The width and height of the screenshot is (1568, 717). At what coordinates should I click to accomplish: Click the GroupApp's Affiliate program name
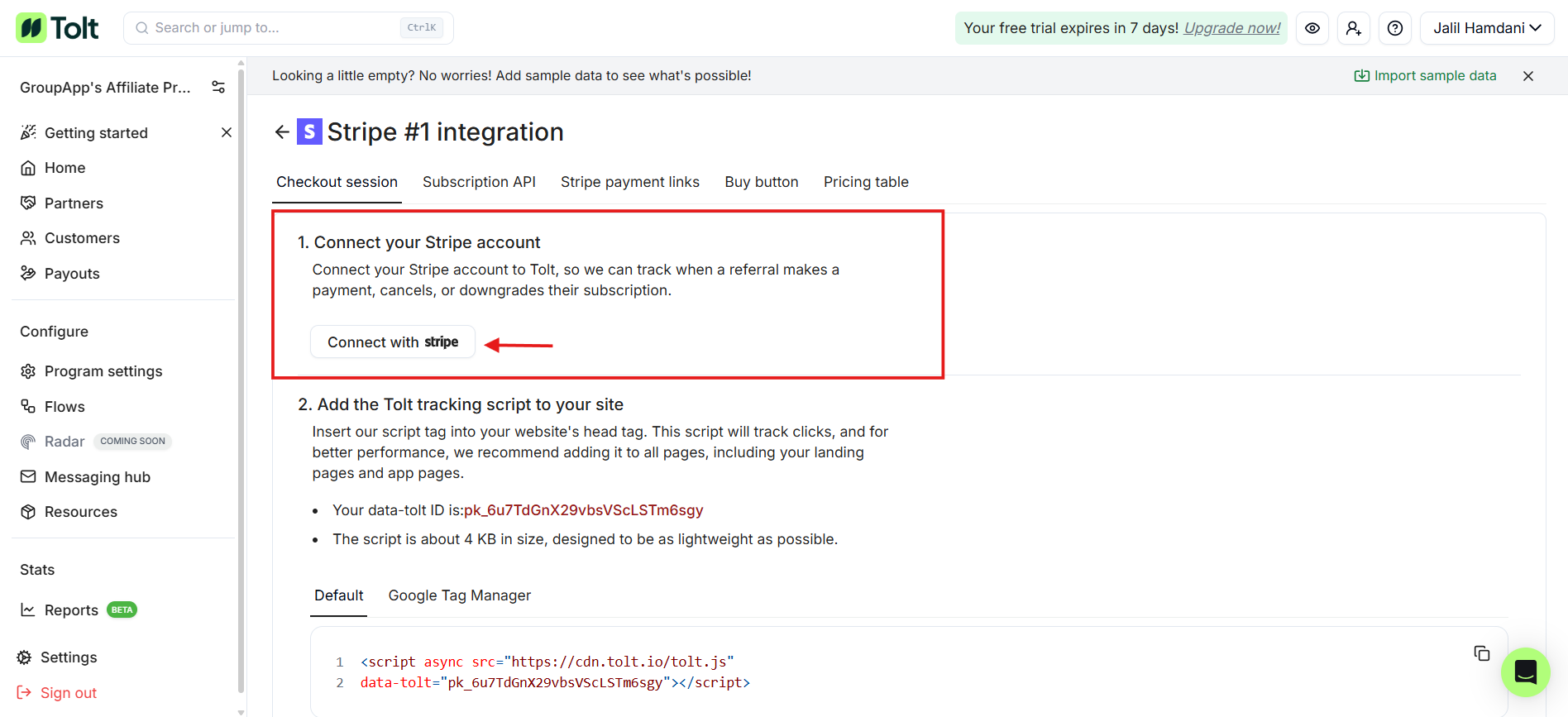tap(105, 88)
